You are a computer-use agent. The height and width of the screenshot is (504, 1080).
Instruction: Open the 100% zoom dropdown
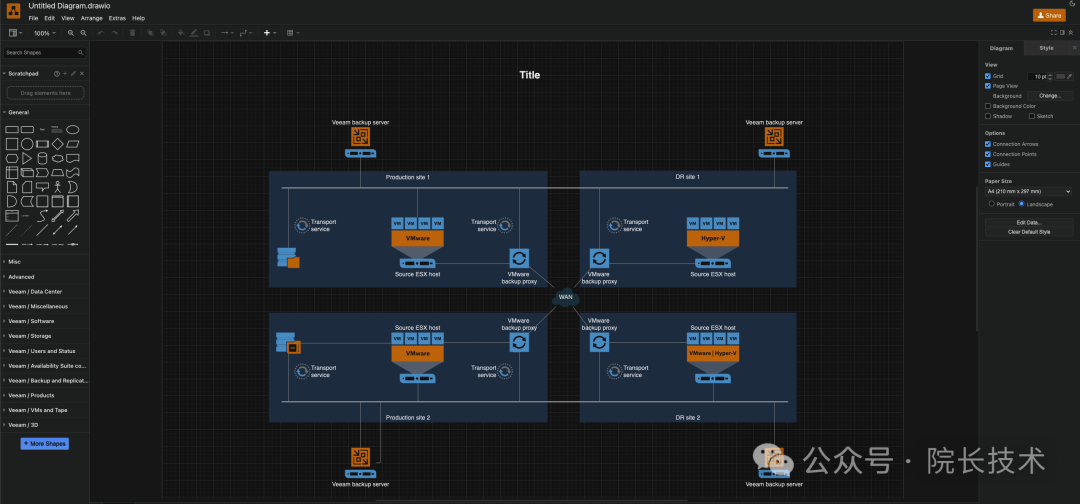45,33
